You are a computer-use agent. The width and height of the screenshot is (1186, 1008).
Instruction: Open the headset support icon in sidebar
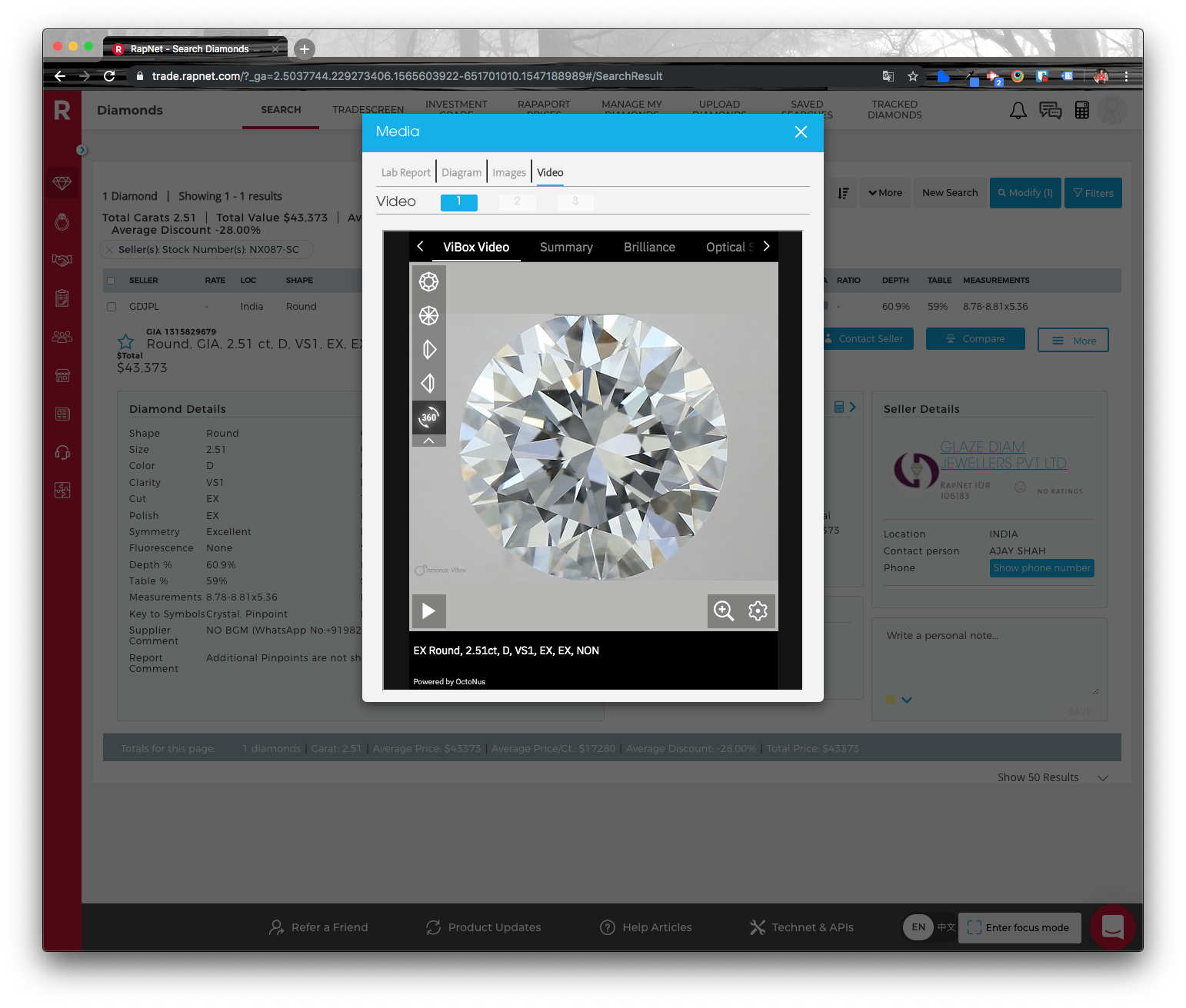click(62, 452)
